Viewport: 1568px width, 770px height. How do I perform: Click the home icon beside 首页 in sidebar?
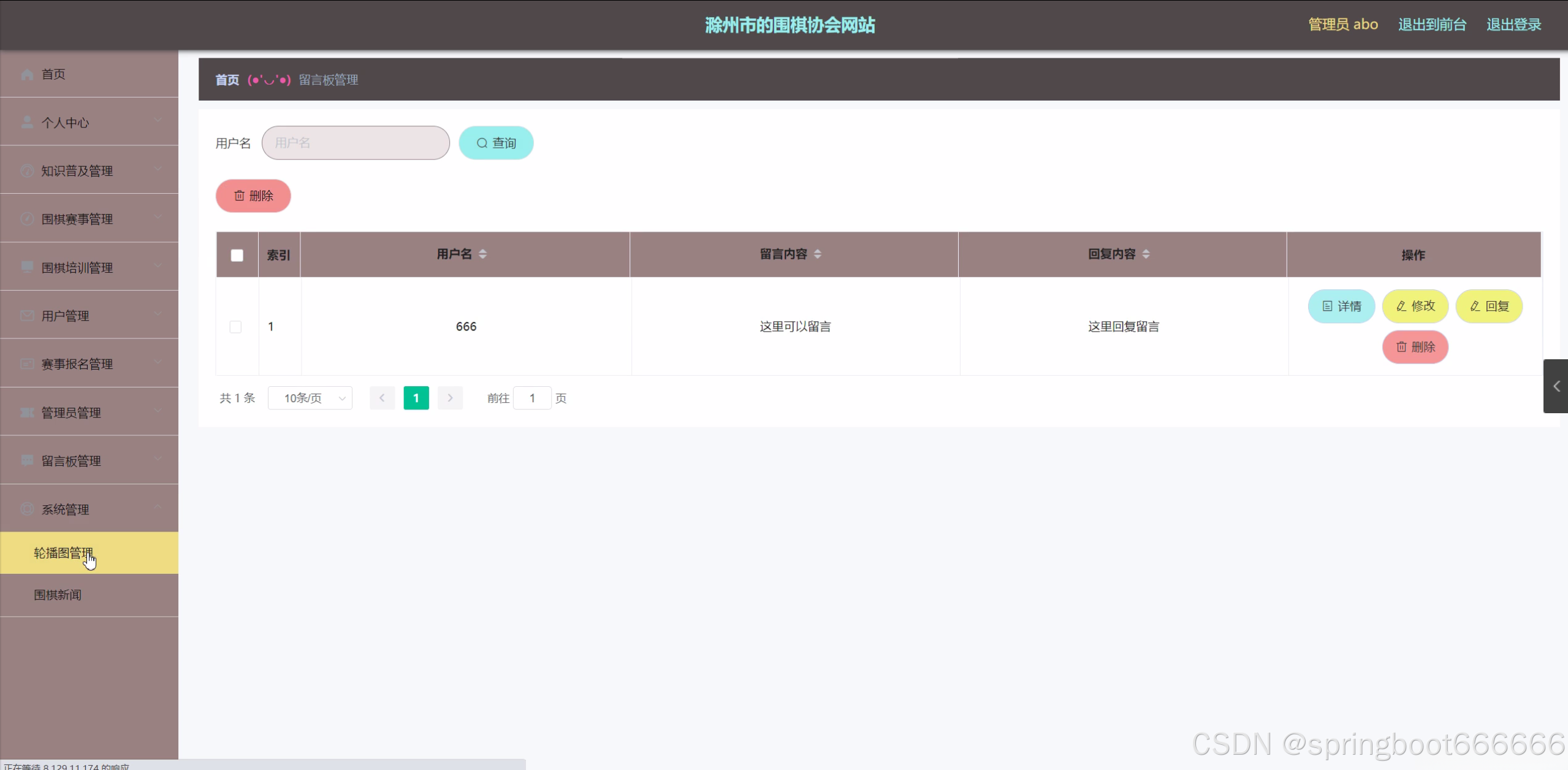click(27, 74)
